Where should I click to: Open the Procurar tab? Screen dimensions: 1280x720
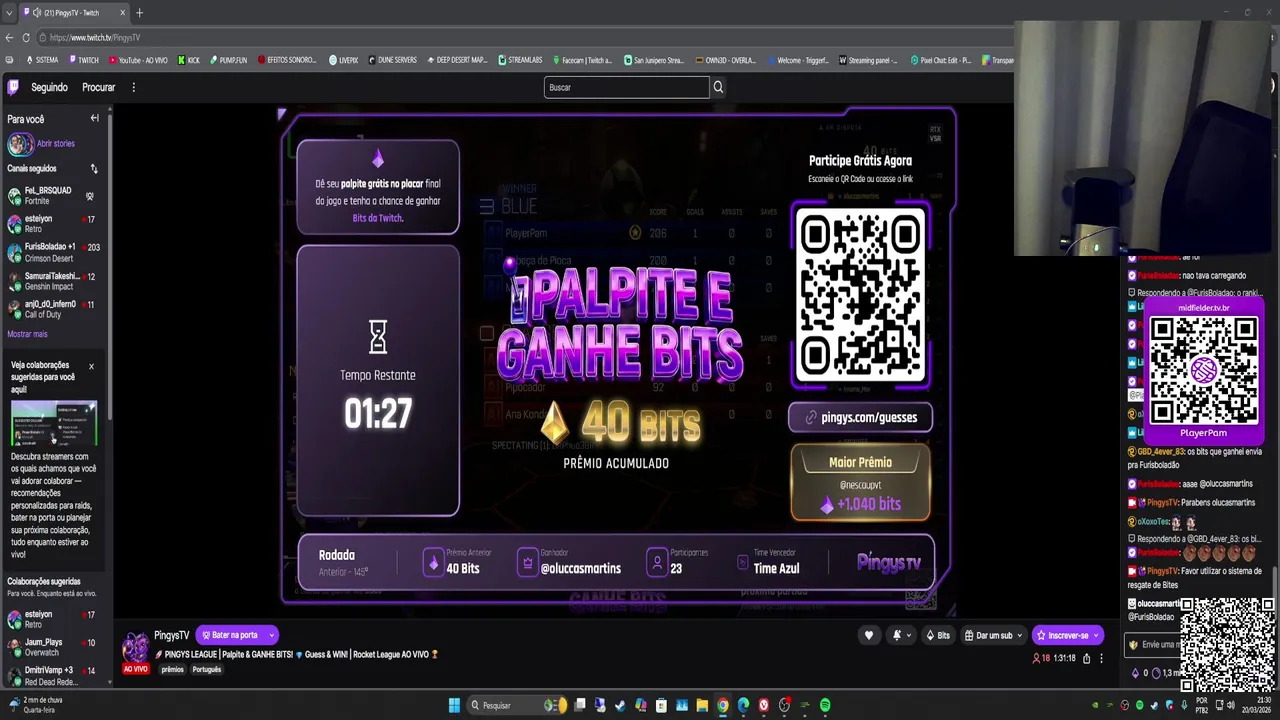pyautogui.click(x=98, y=87)
